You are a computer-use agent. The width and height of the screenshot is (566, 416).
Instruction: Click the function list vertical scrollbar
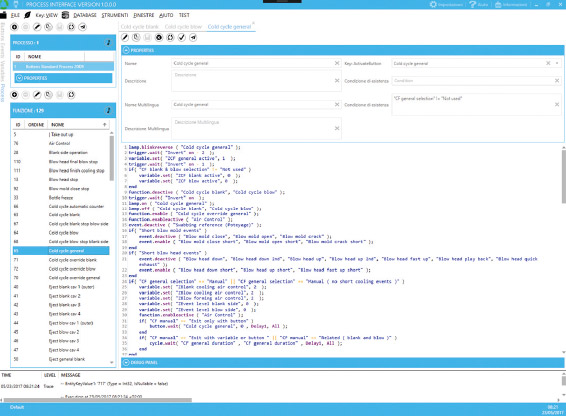click(x=112, y=158)
